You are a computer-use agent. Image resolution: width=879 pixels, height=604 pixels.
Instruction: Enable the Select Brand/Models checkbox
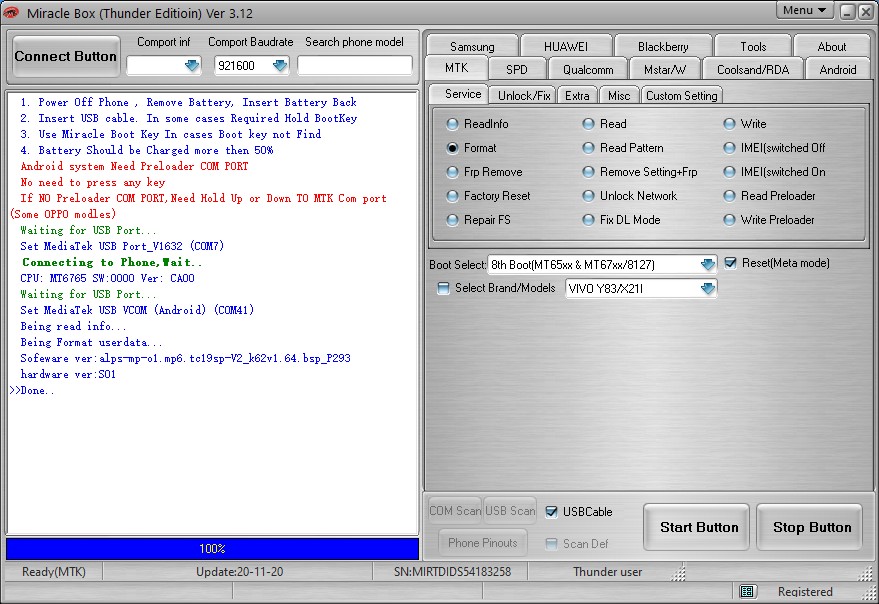(x=443, y=288)
